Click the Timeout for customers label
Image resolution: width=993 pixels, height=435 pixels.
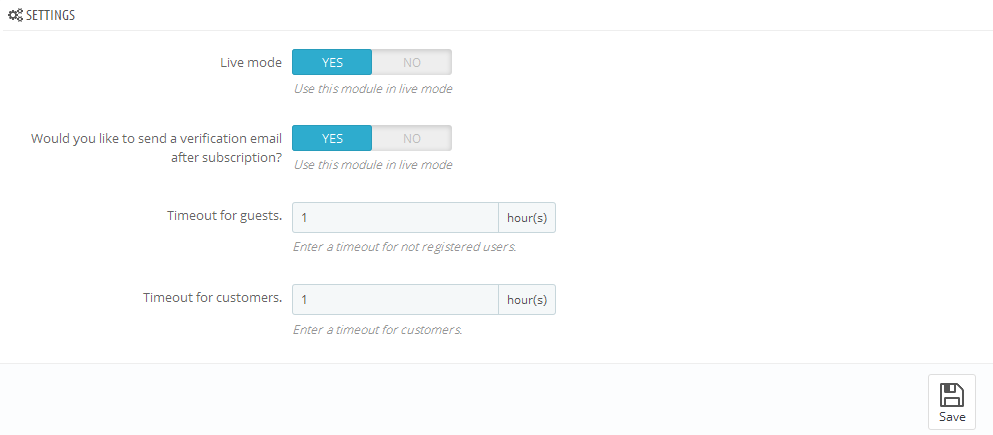(x=212, y=298)
